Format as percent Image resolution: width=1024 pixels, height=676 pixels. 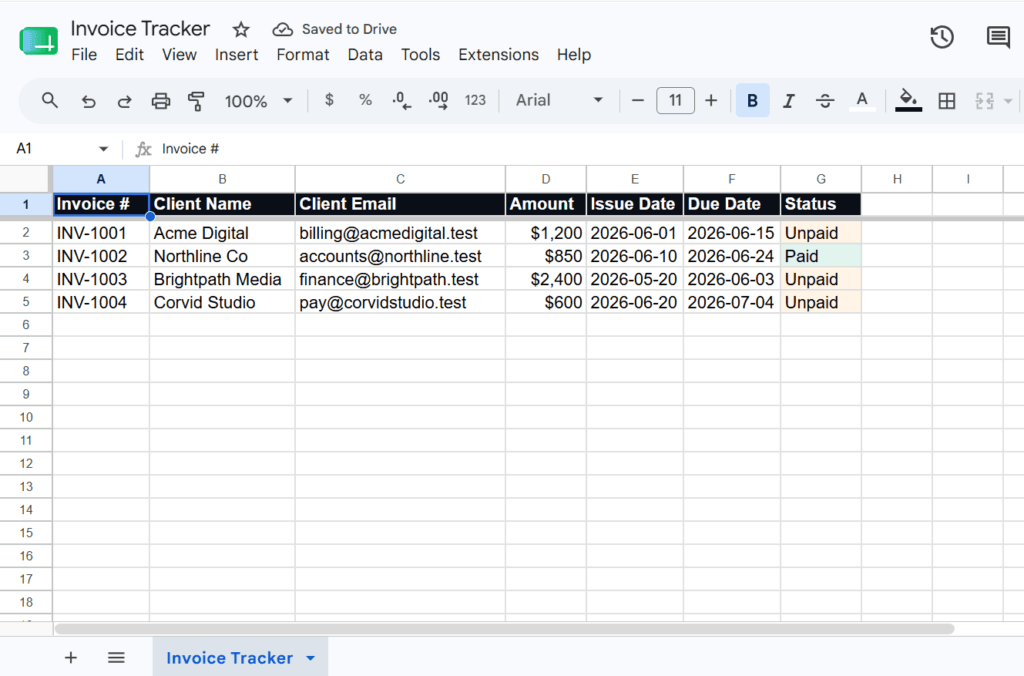(365, 100)
